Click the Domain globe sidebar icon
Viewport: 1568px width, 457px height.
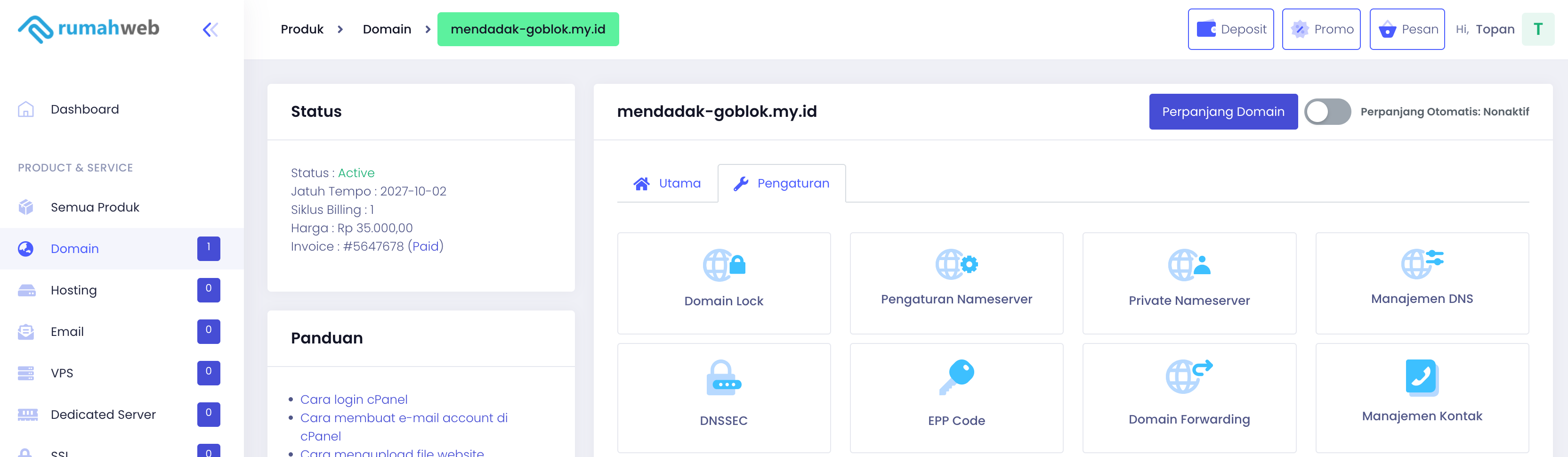pyautogui.click(x=25, y=249)
